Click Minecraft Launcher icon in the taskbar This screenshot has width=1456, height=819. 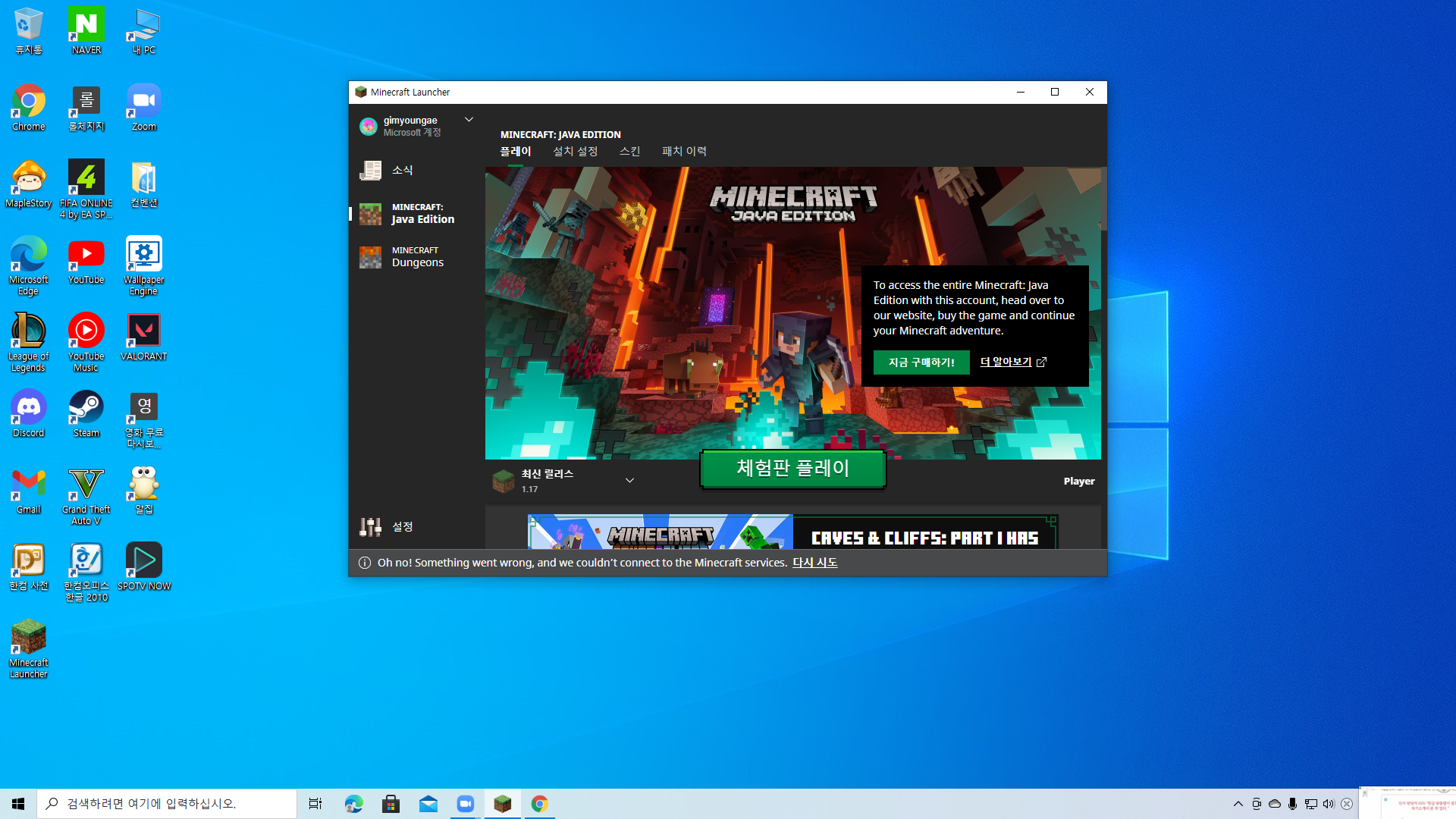click(x=502, y=804)
